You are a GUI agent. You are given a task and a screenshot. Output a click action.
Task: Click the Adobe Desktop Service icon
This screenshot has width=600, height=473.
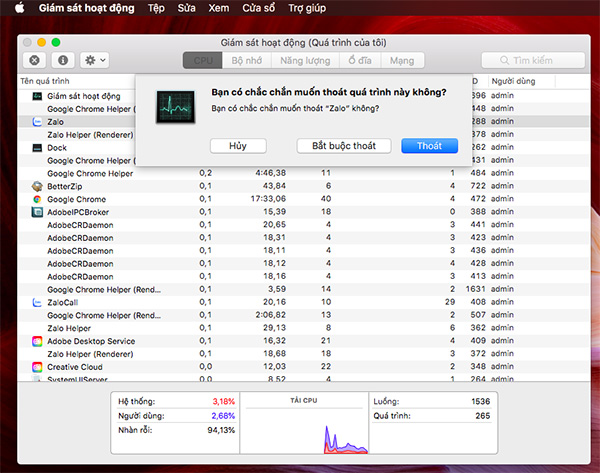(37, 341)
